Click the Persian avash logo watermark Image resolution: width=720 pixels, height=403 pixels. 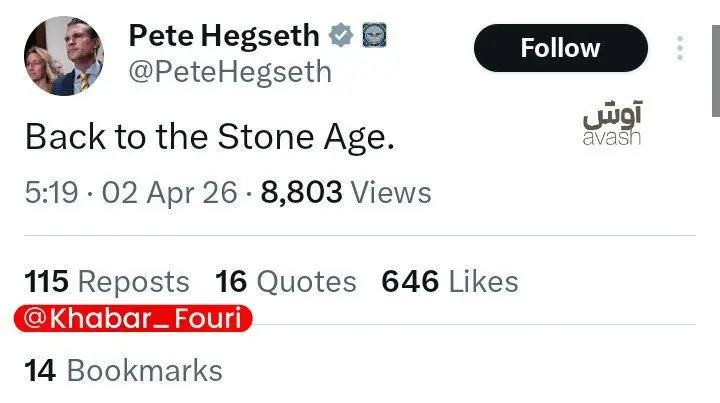[x=612, y=115]
